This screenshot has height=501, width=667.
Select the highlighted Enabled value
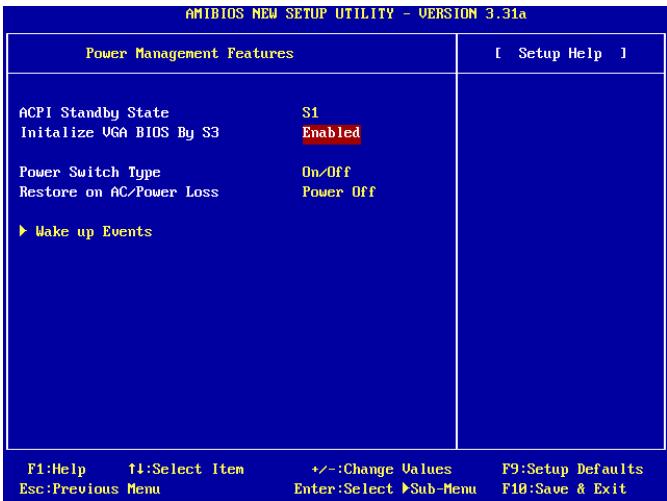coord(331,133)
